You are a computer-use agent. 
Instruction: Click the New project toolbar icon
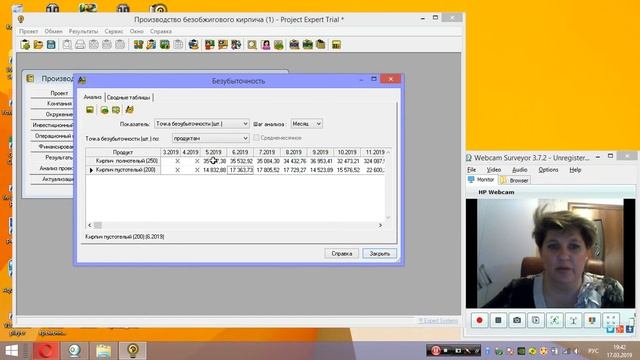point(25,44)
